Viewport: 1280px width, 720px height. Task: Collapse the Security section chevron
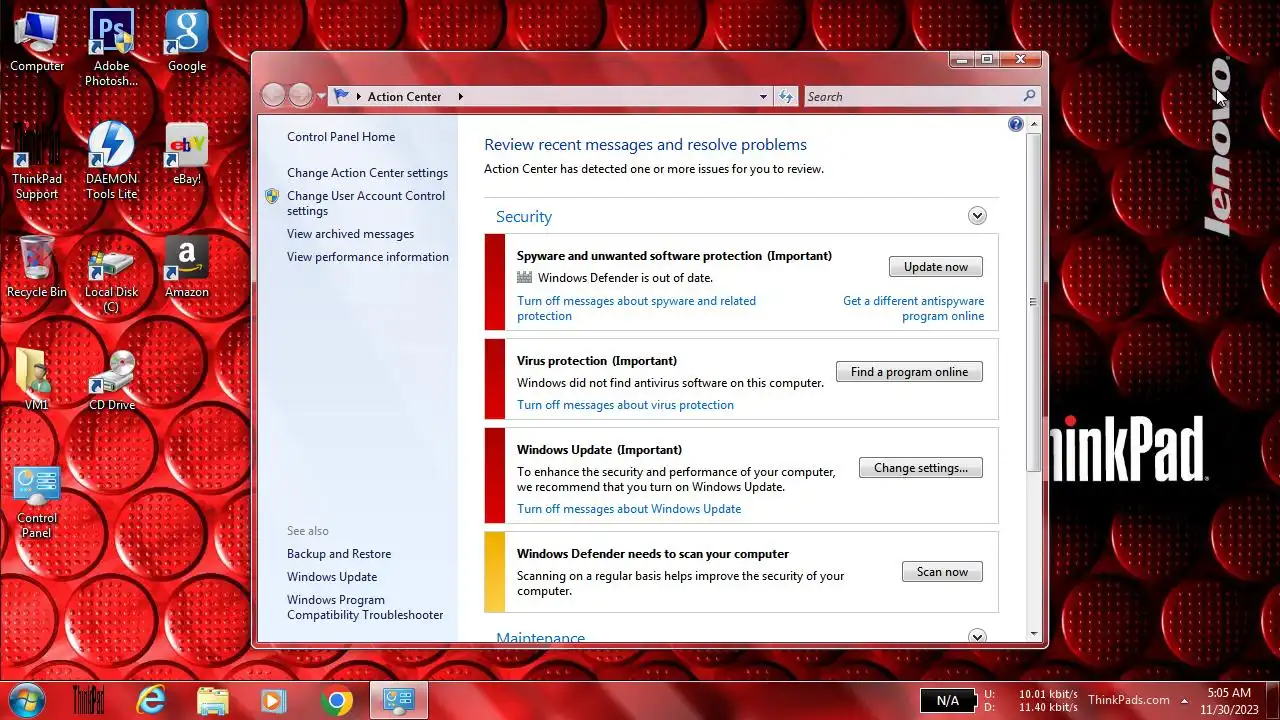pyautogui.click(x=977, y=216)
